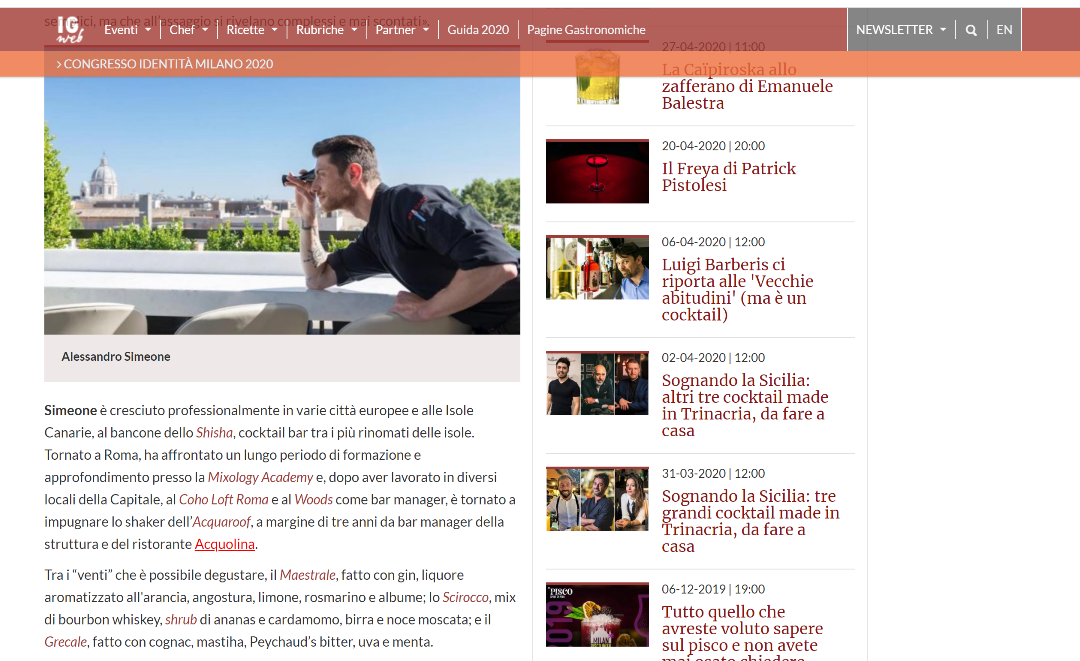Open the Rubriche dropdown
Image resolution: width=1080 pixels, height=661 pixels.
click(326, 29)
